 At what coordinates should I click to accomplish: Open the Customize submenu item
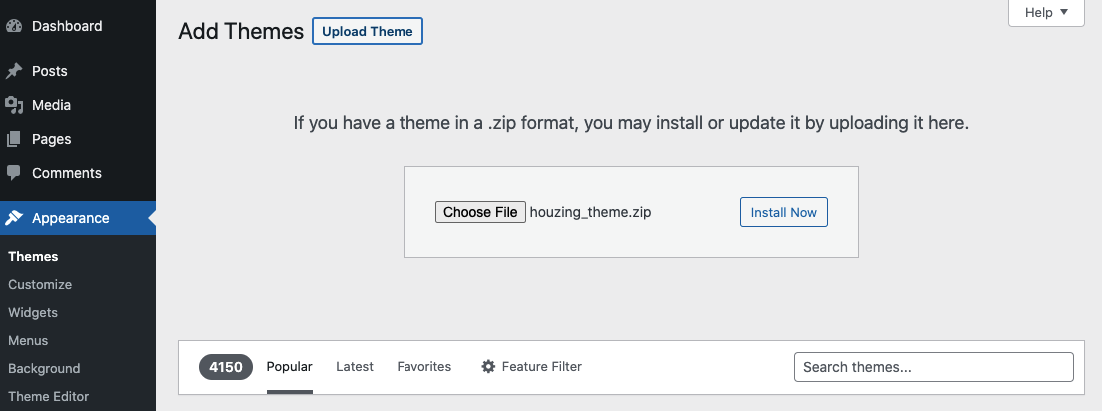[x=40, y=284]
